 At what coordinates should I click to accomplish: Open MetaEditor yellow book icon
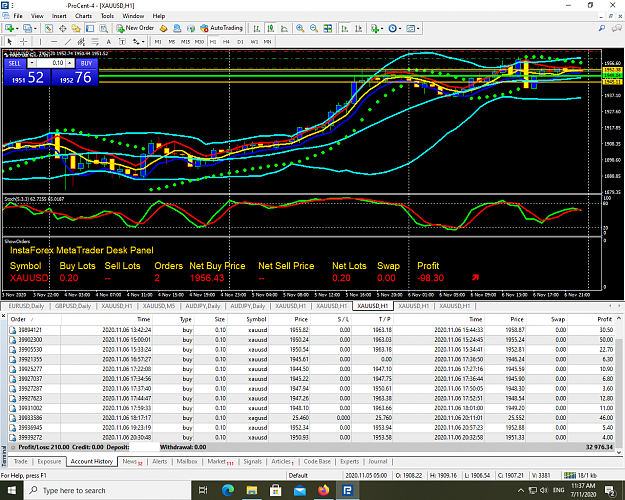tap(163, 28)
